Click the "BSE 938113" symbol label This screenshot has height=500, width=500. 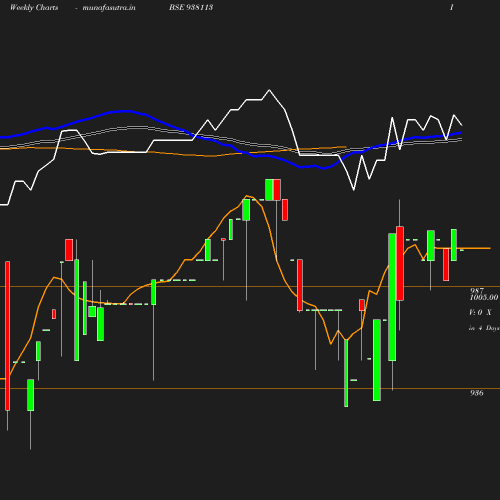[191, 7]
